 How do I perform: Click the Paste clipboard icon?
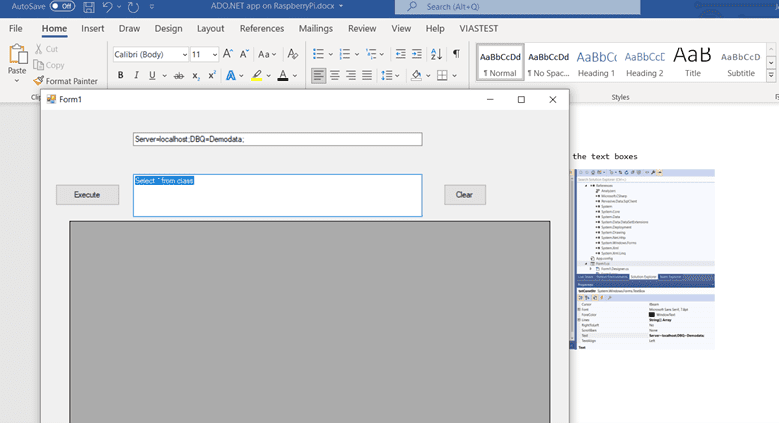click(x=18, y=54)
